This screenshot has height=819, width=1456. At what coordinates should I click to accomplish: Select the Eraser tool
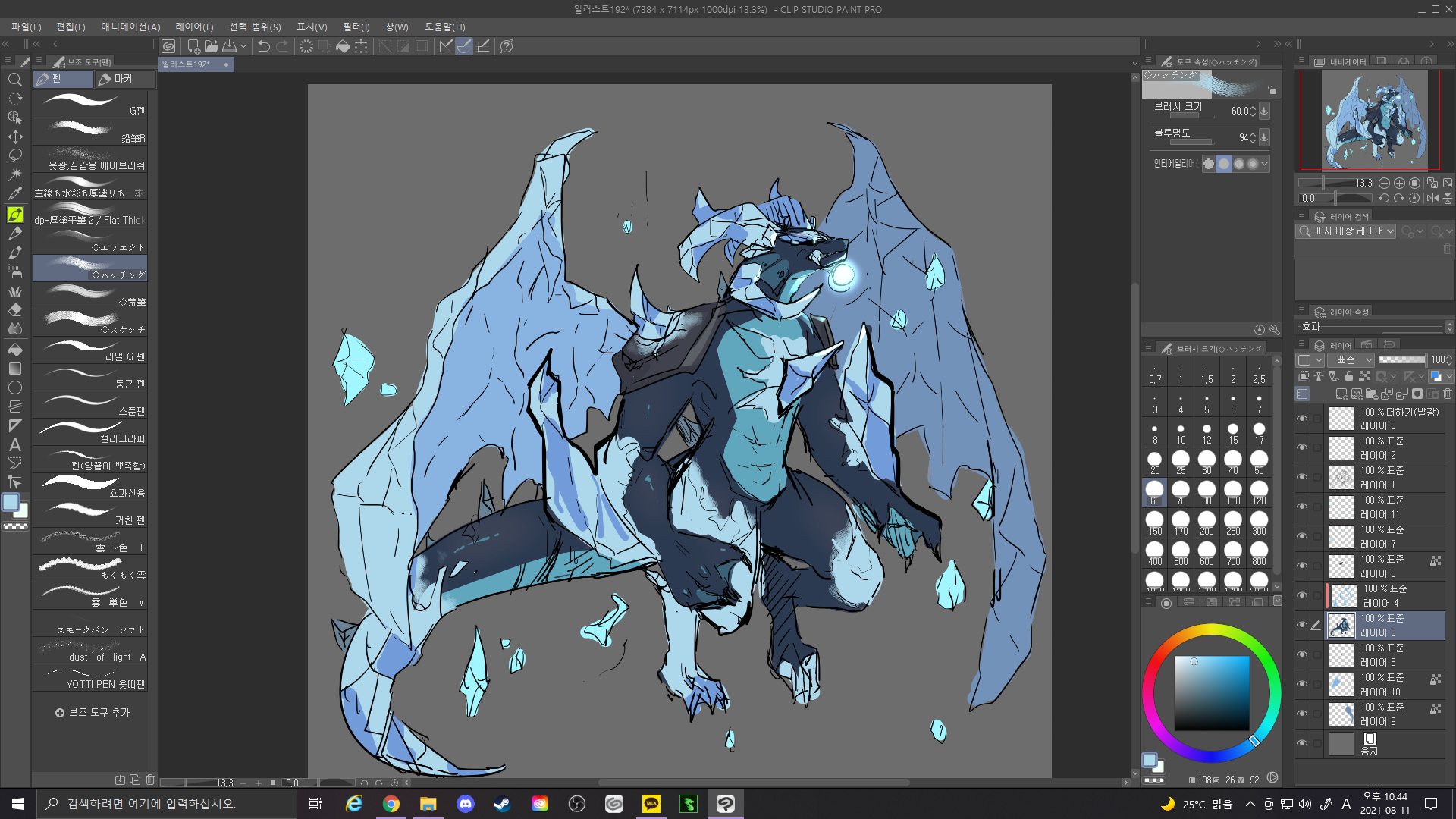point(14,310)
